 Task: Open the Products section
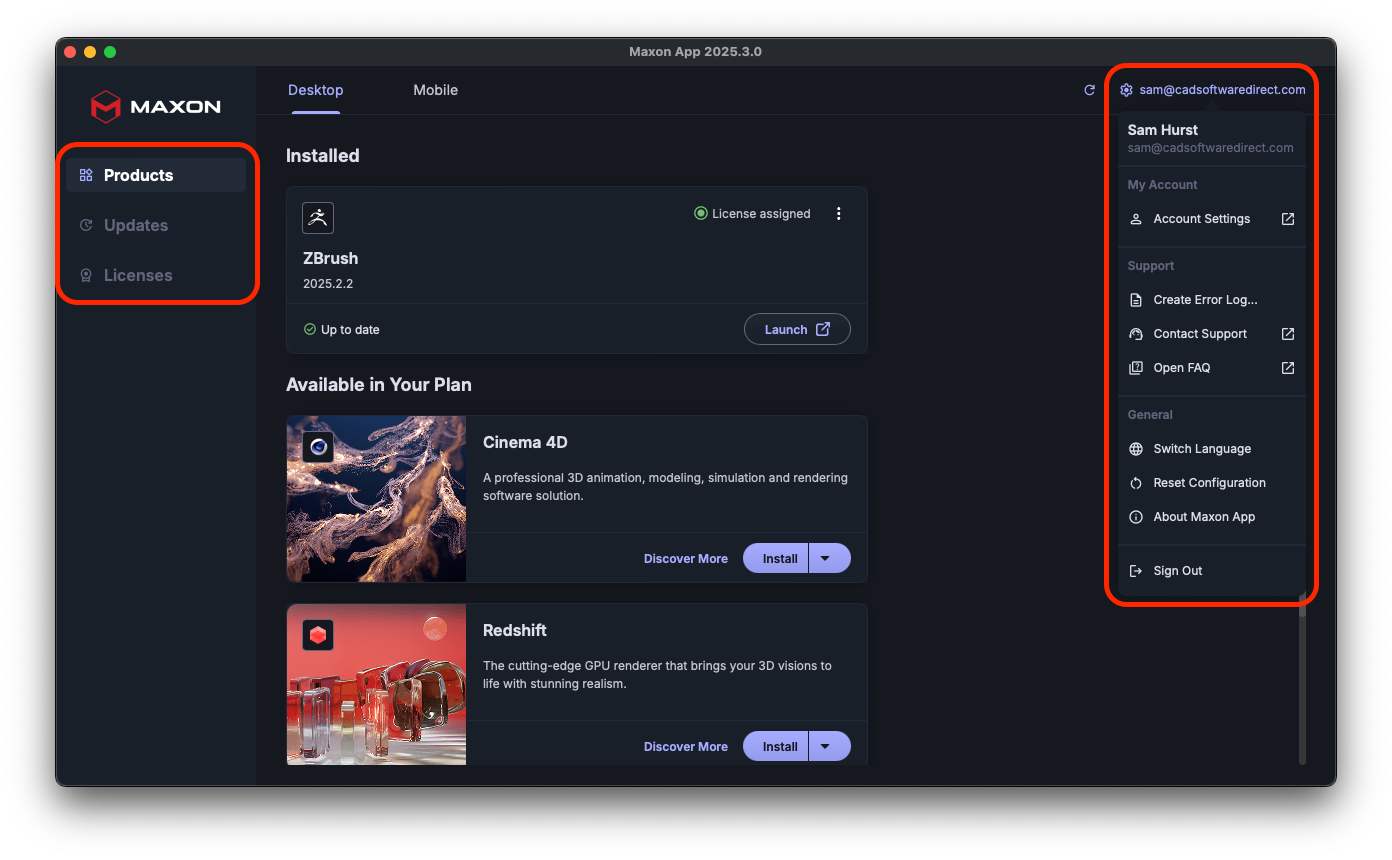[156, 175]
